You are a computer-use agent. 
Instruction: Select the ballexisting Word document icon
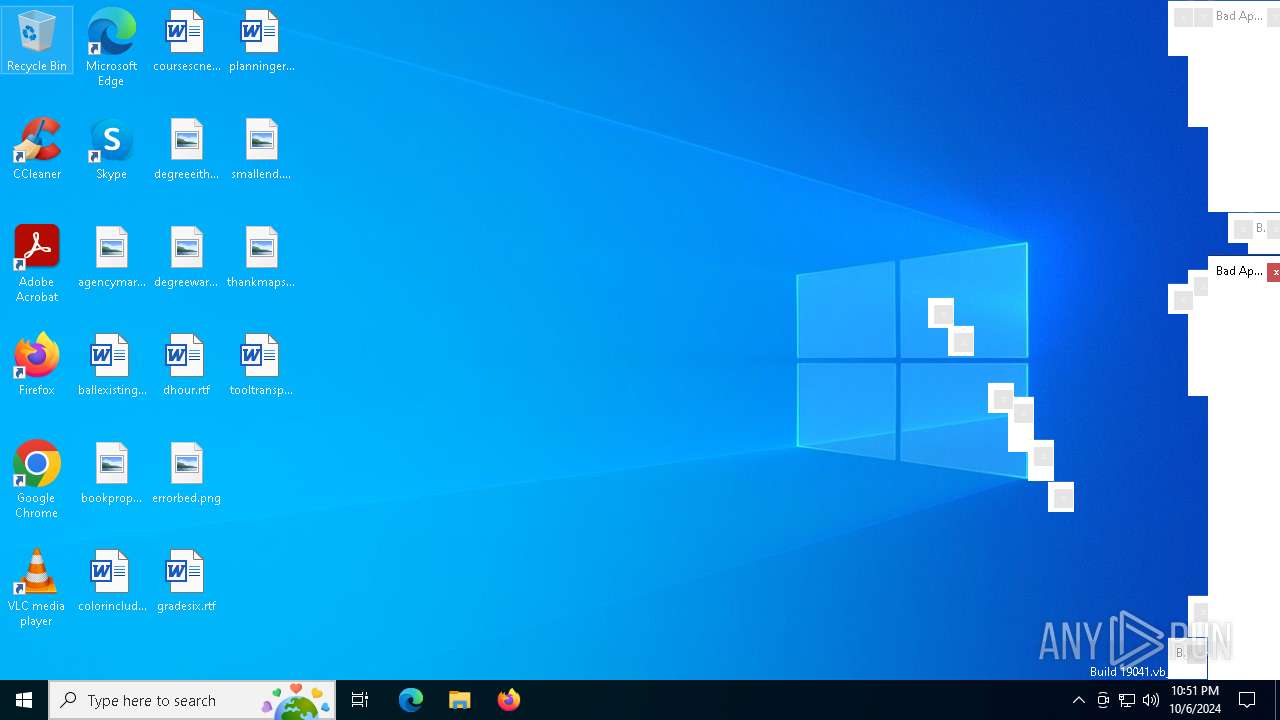pos(111,364)
